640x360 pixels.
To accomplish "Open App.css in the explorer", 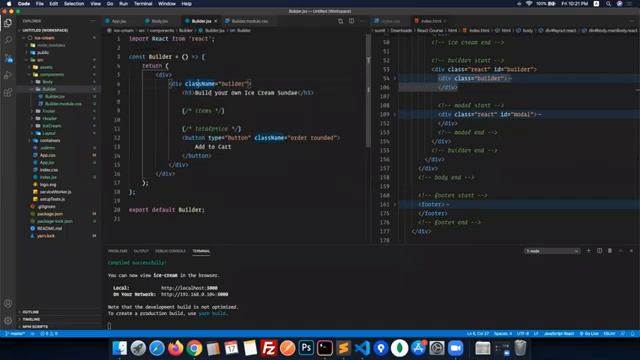I will click(47, 155).
